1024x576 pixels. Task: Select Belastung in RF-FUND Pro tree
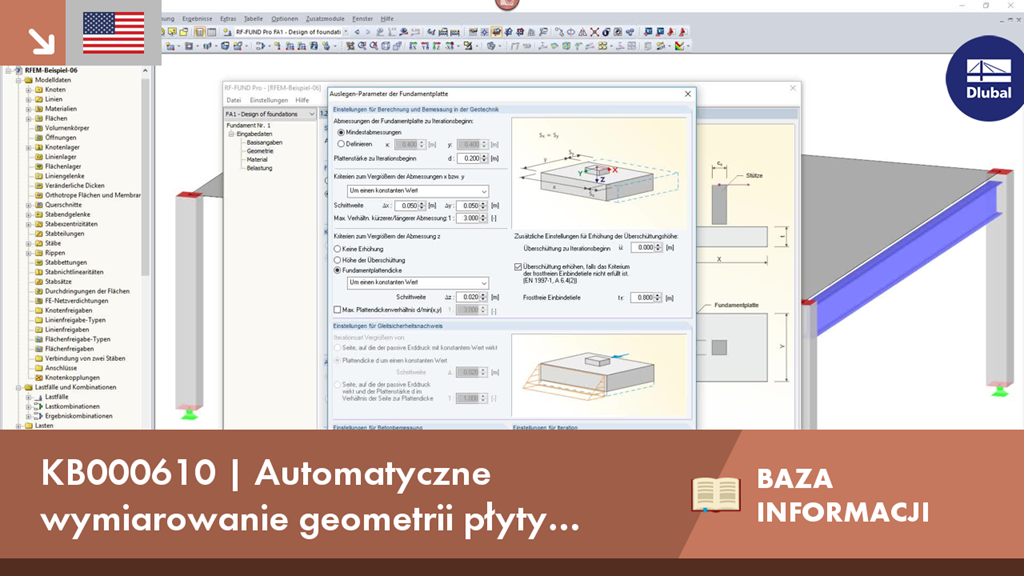click(259, 168)
